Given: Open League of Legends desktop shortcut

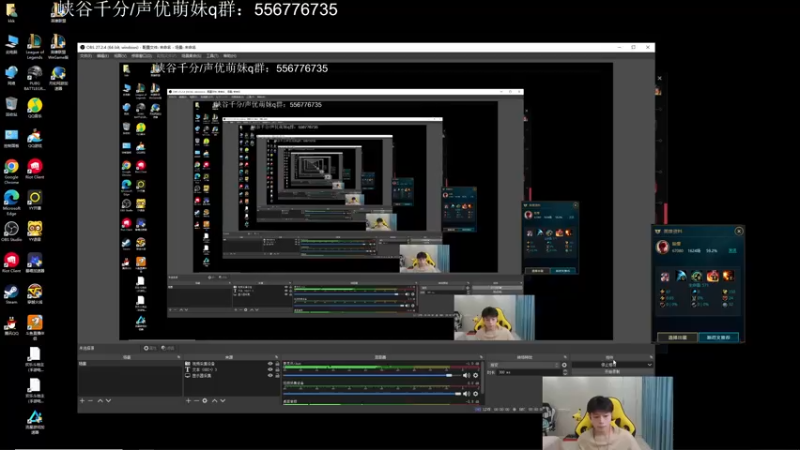Looking at the screenshot, I should point(35,45).
